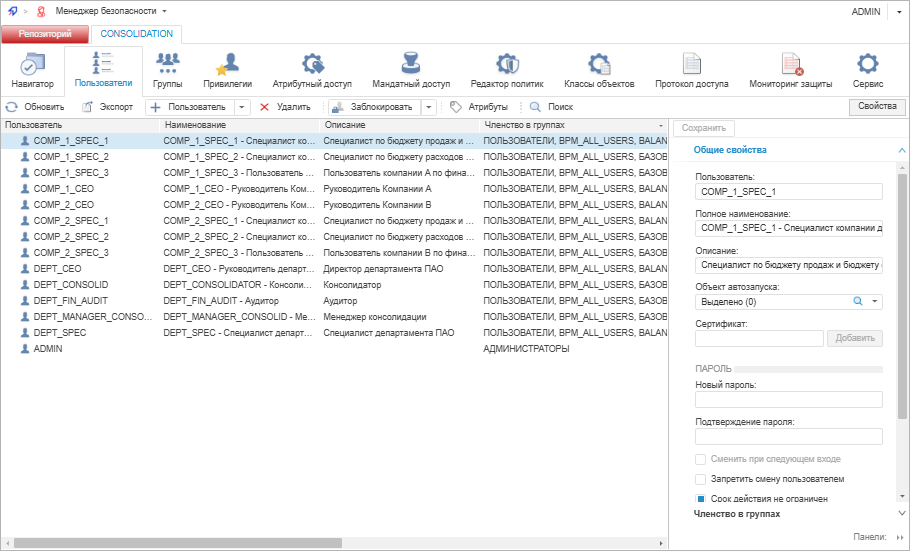Open Attribute access (Атрибутный доступ) icon
Viewport: 910px width, 551px height.
coord(312,65)
